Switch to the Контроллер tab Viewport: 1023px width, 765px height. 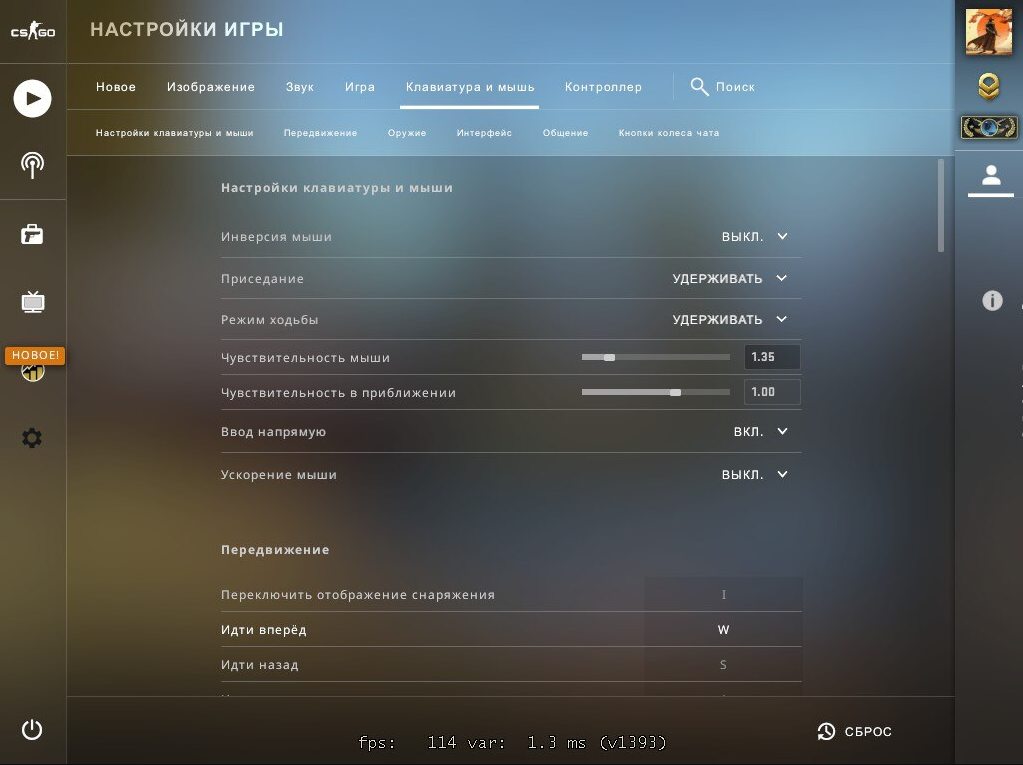tap(603, 87)
